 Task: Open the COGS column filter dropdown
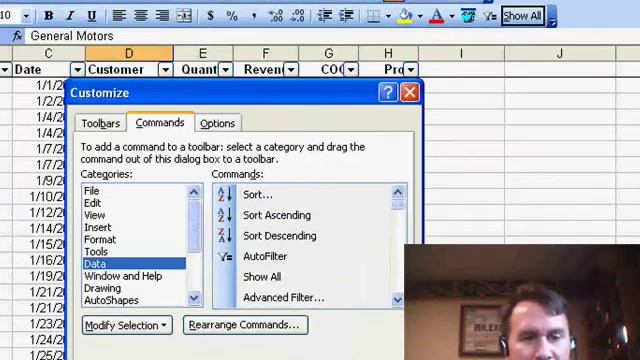coord(351,70)
